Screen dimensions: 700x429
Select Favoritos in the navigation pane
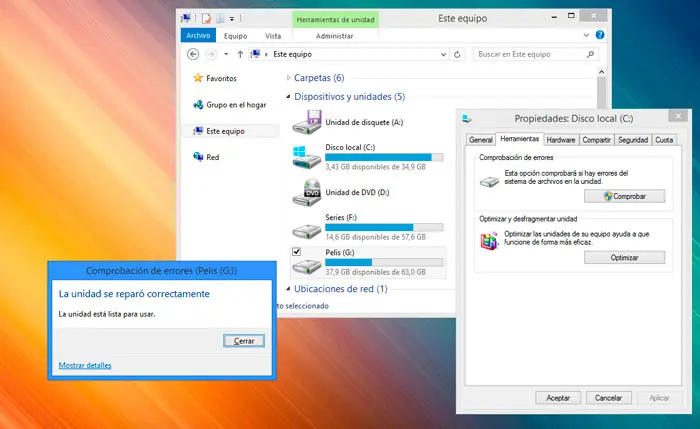(x=215, y=78)
